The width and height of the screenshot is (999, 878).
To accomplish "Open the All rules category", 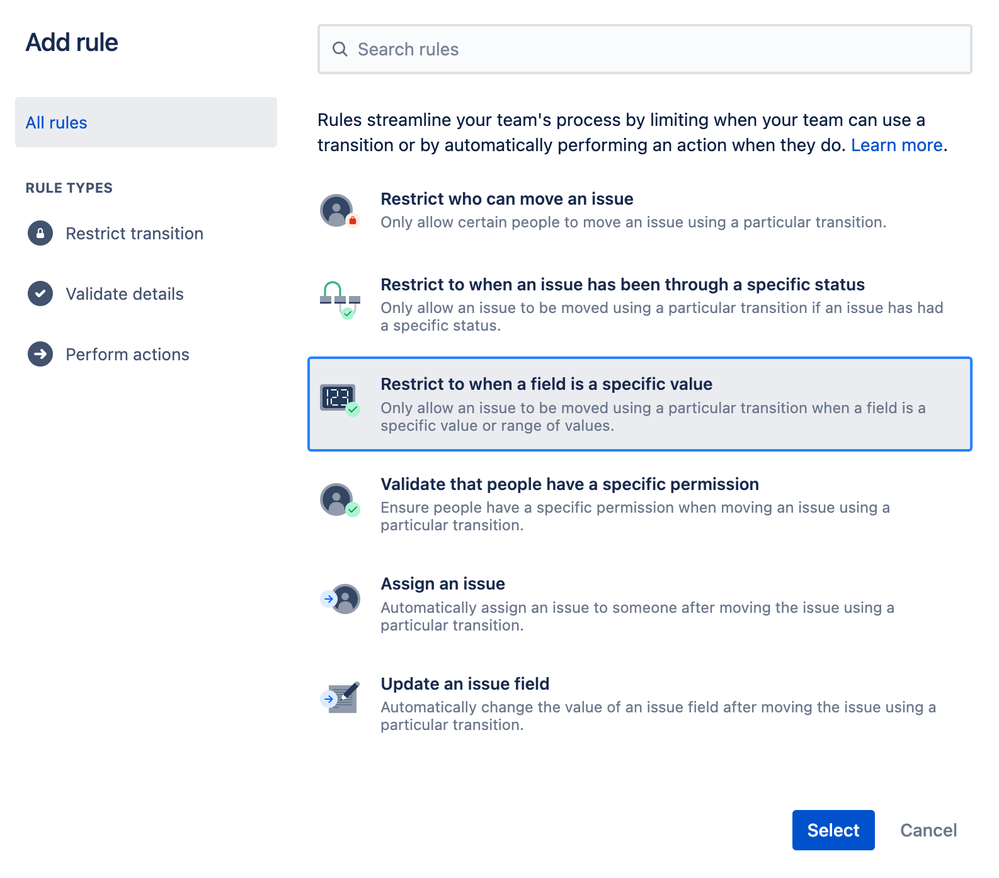I will [146, 122].
